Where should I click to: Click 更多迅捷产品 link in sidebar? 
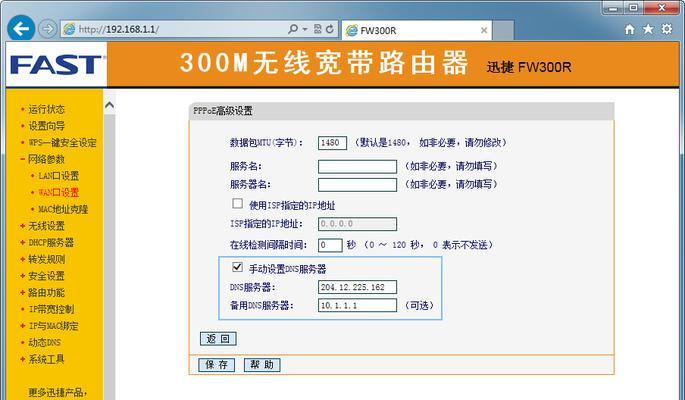[x=58, y=392]
